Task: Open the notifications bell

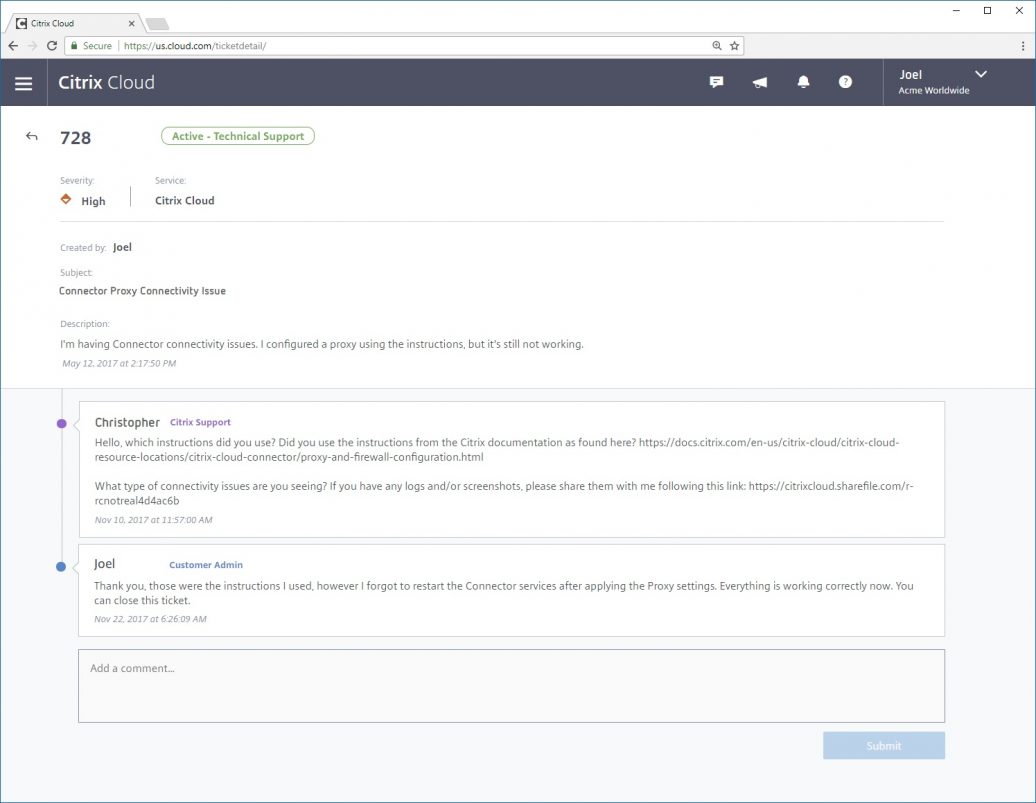Action: click(803, 82)
